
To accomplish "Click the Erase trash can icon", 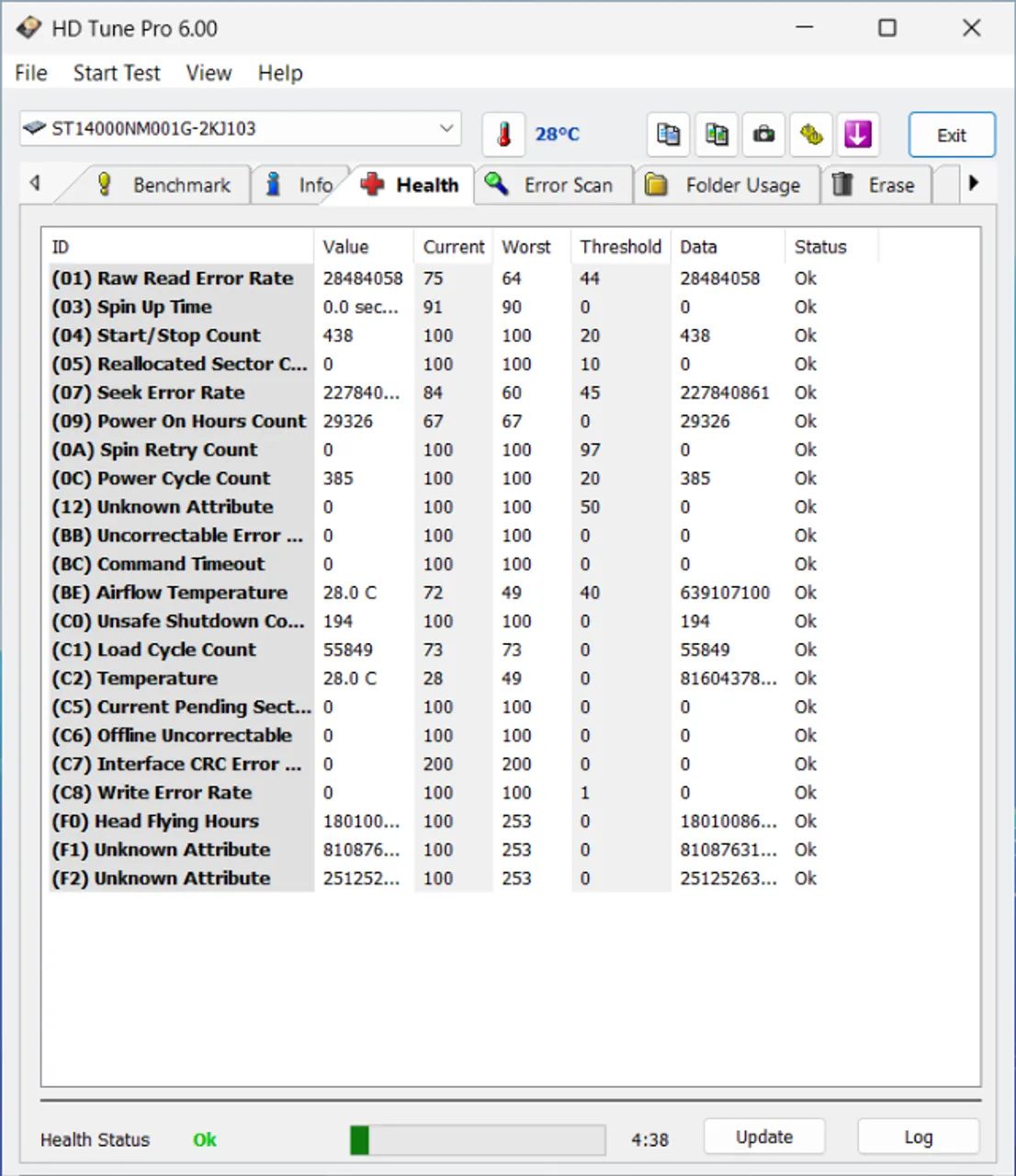I will [x=842, y=185].
